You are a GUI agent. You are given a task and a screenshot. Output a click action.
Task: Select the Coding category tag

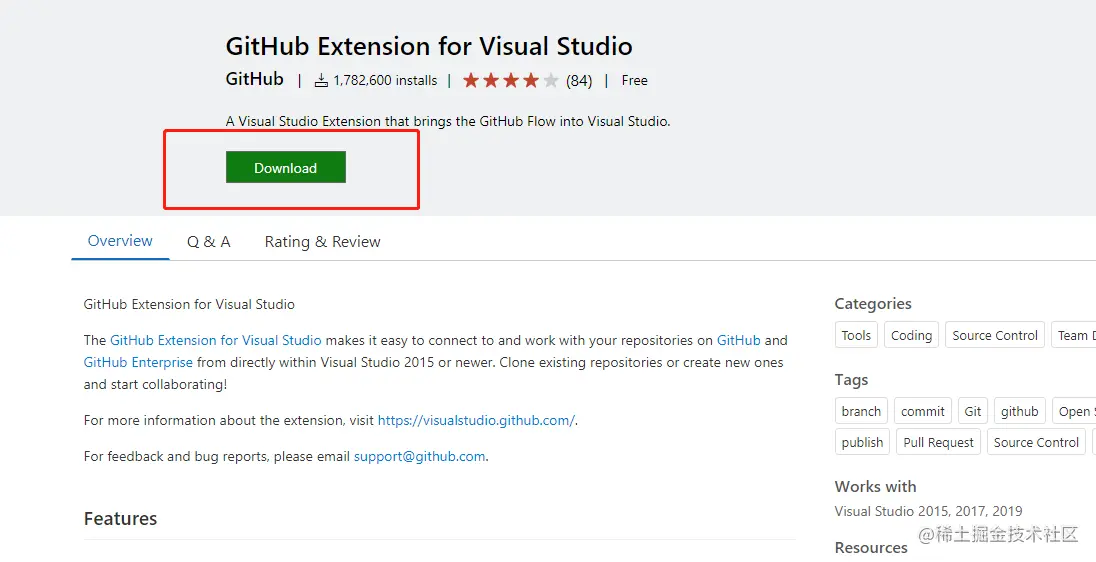point(911,335)
